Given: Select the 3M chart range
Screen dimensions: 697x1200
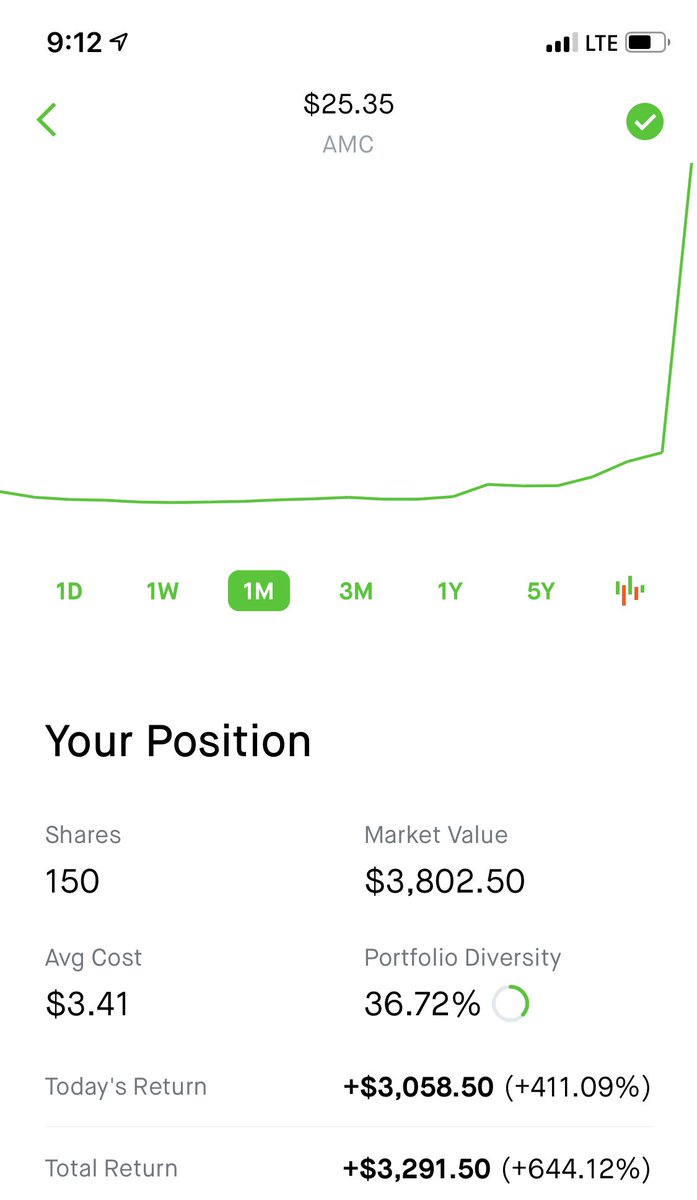Looking at the screenshot, I should click(x=356, y=591).
